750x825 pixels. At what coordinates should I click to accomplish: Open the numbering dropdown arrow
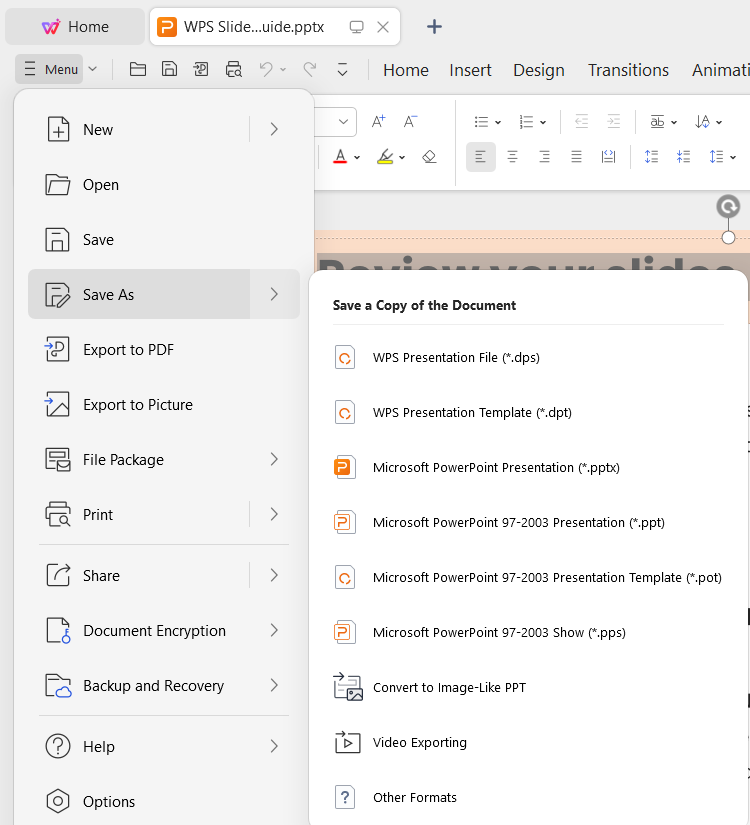pyautogui.click(x=543, y=123)
